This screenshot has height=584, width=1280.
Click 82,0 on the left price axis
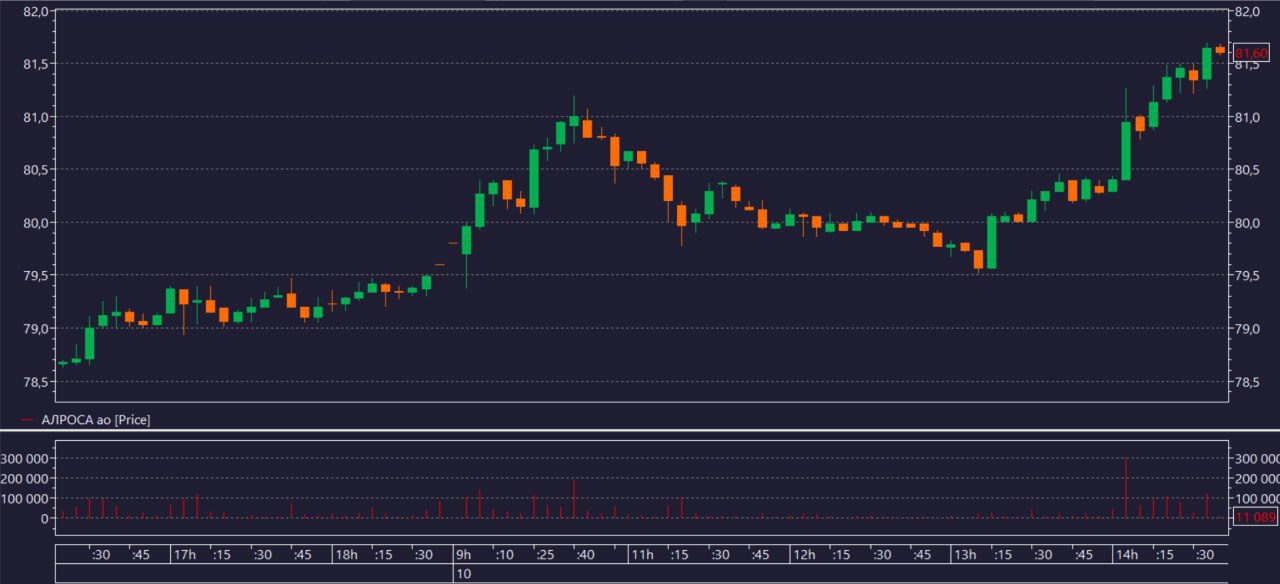point(34,12)
